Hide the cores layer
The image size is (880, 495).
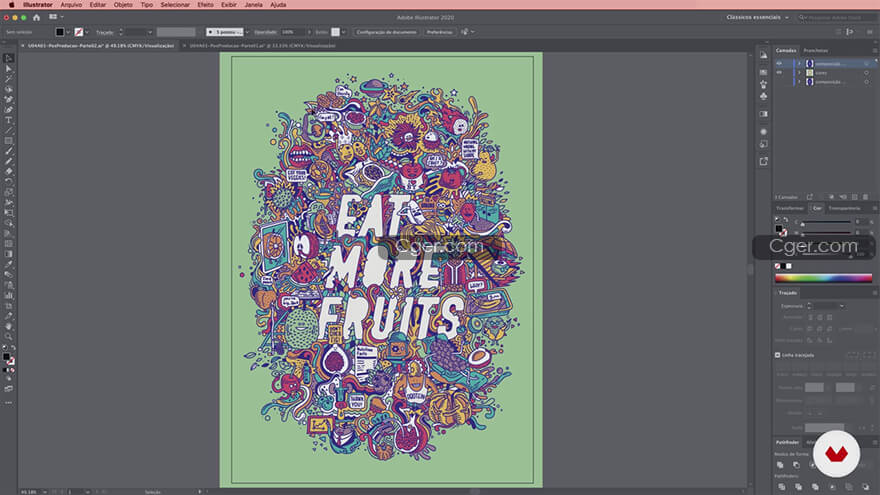click(779, 72)
